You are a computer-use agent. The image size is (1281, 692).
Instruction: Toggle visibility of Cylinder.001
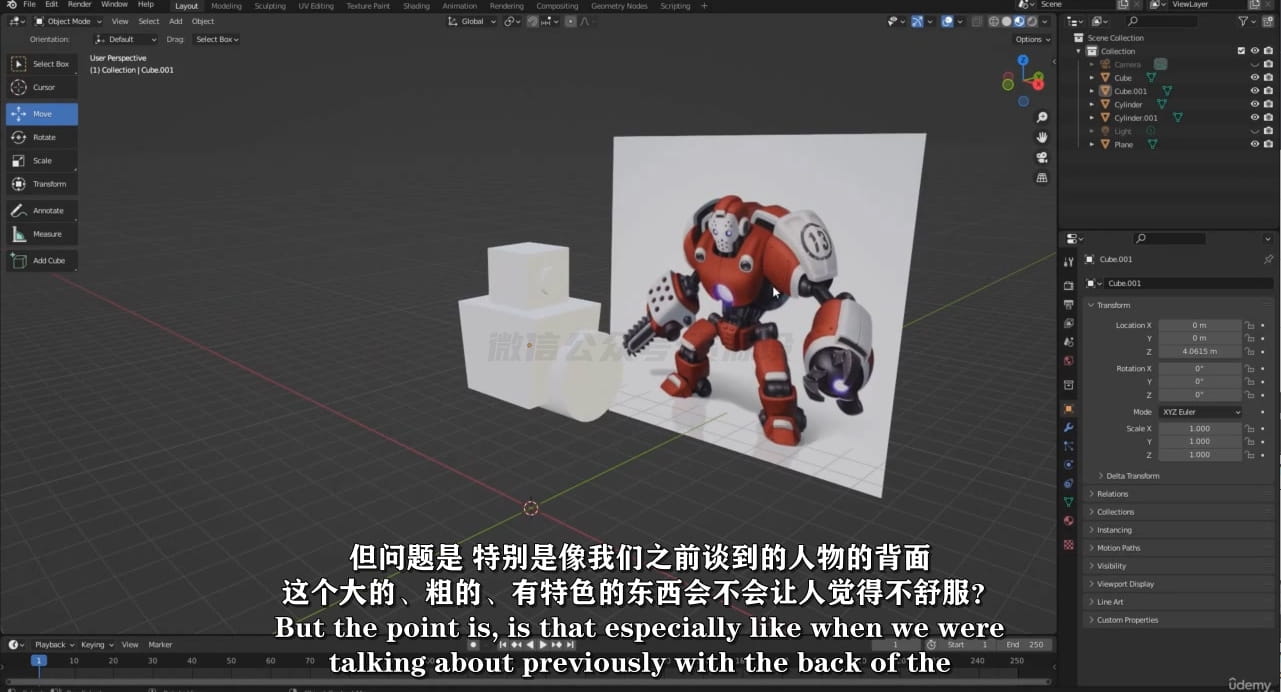click(1255, 118)
